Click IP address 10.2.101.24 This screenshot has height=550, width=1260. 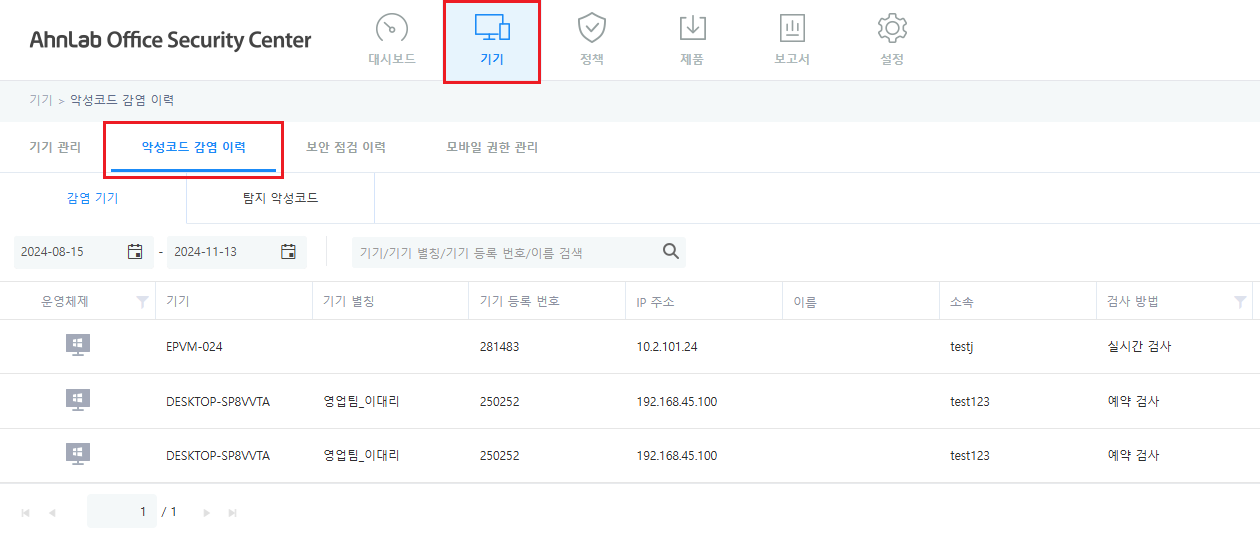pos(667,347)
